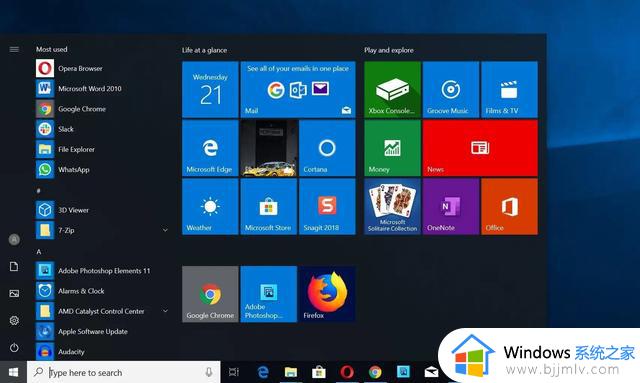Click the 'Most used' heading
Image resolution: width=640 pixels, height=383 pixels.
click(x=51, y=49)
